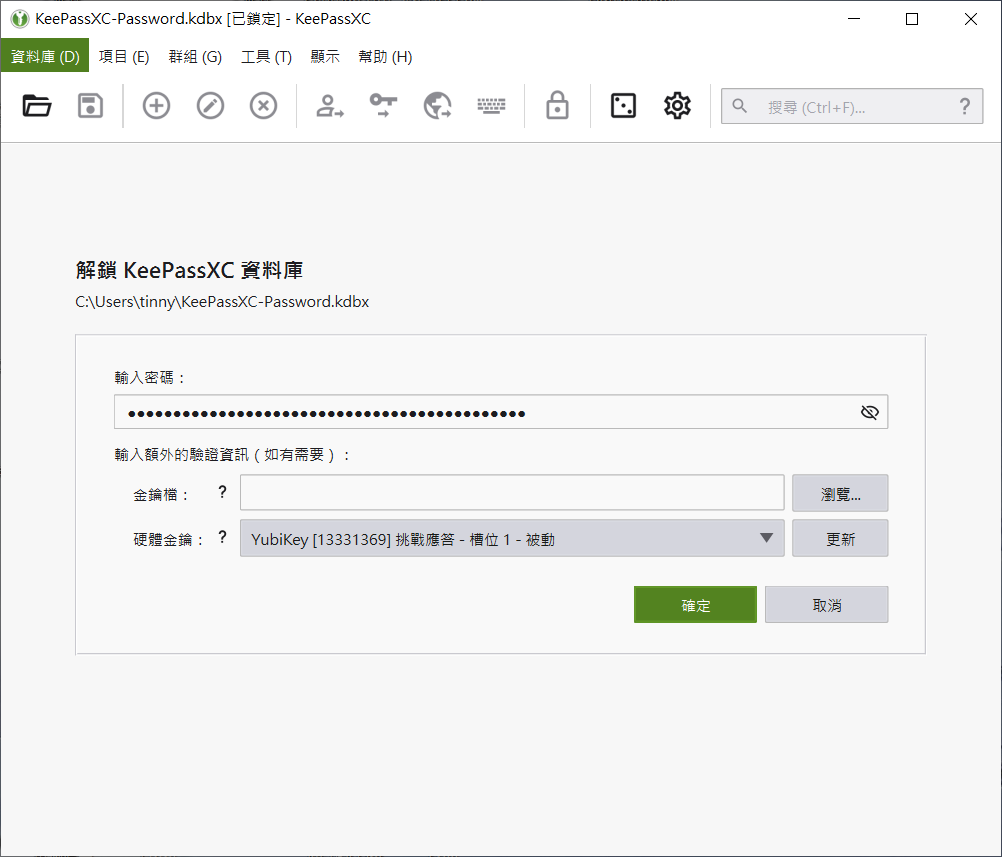Click the database path KeePassXC-Password.kdbx text
This screenshot has height=857, width=1002.
pyautogui.click(x=222, y=302)
